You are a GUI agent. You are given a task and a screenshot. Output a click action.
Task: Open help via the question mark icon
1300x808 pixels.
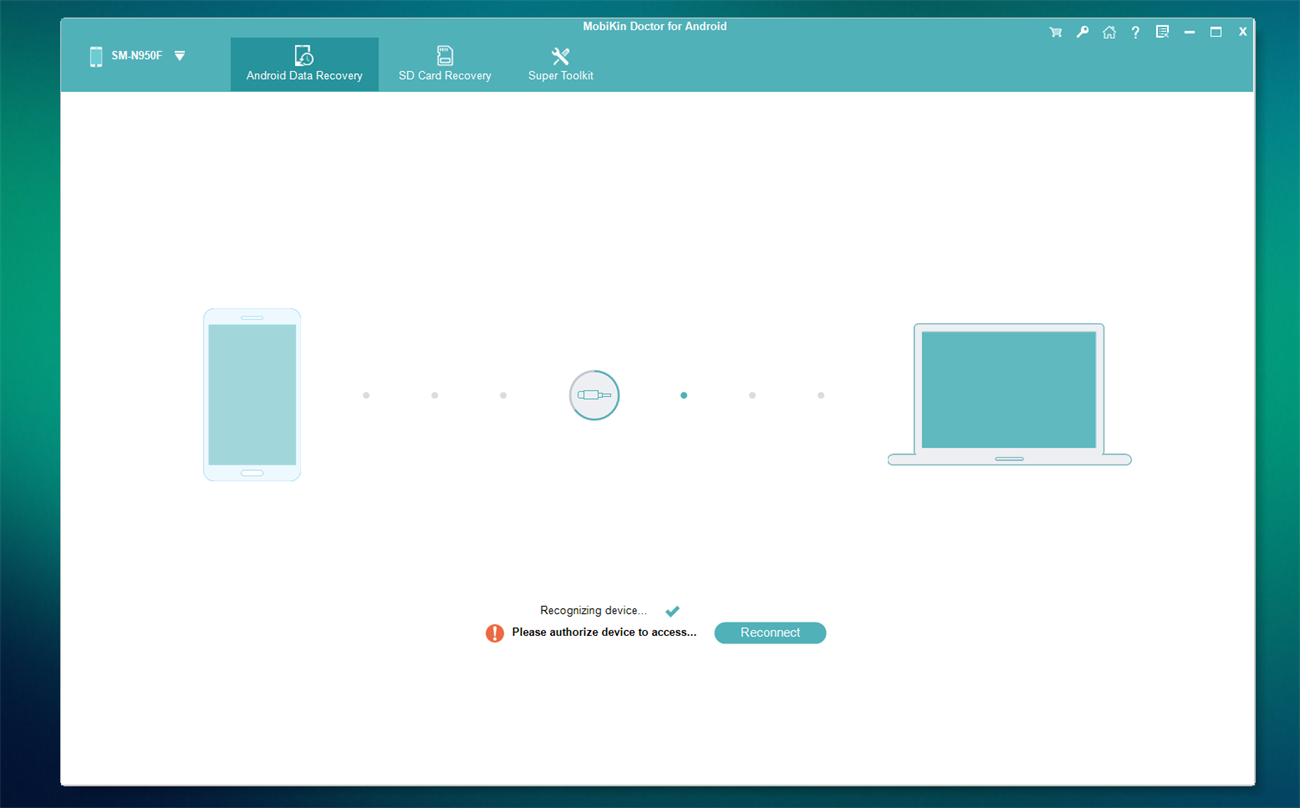[1135, 33]
